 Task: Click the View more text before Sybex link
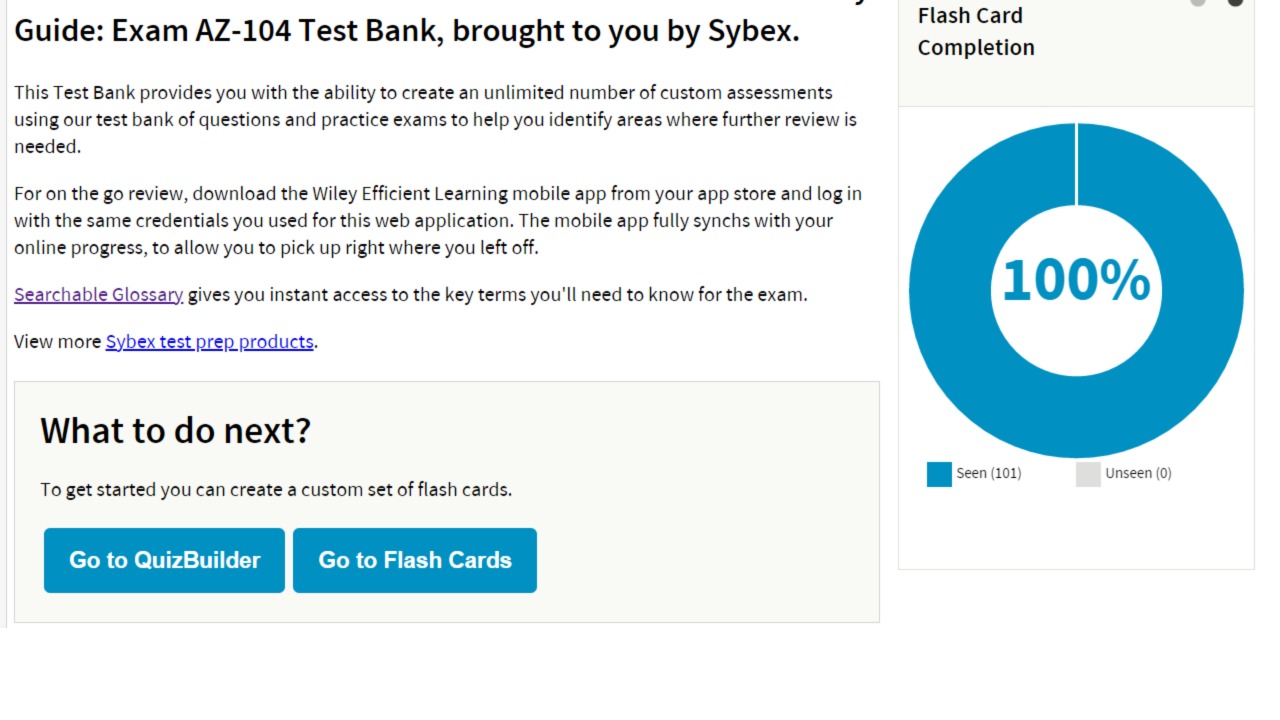pyautogui.click(x=58, y=341)
